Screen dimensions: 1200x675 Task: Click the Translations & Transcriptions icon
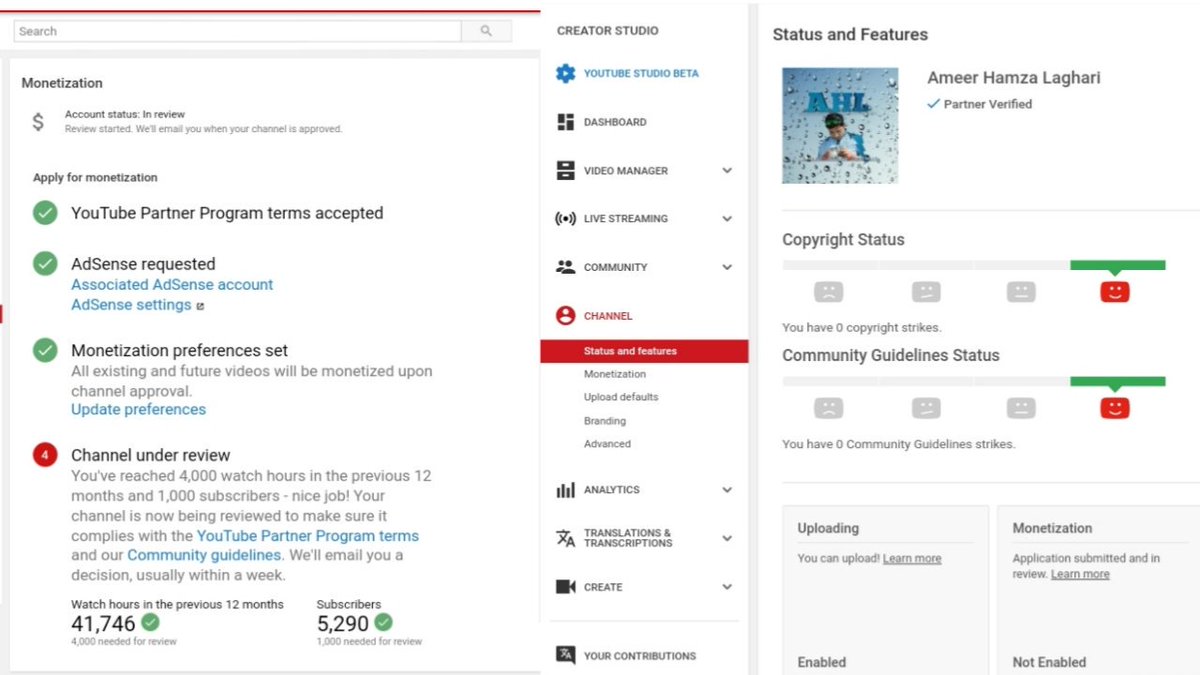565,538
